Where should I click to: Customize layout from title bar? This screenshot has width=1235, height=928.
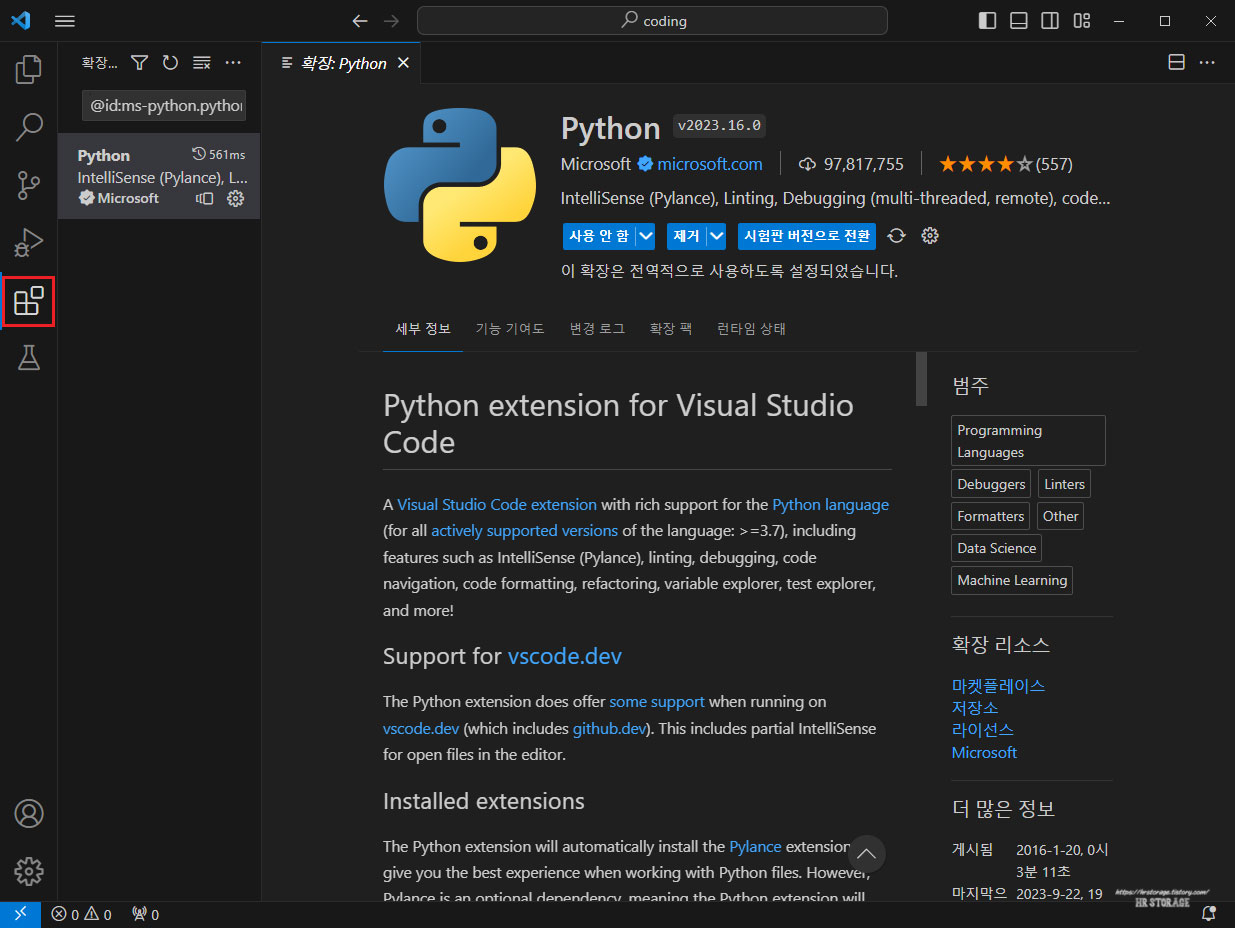pos(1082,21)
